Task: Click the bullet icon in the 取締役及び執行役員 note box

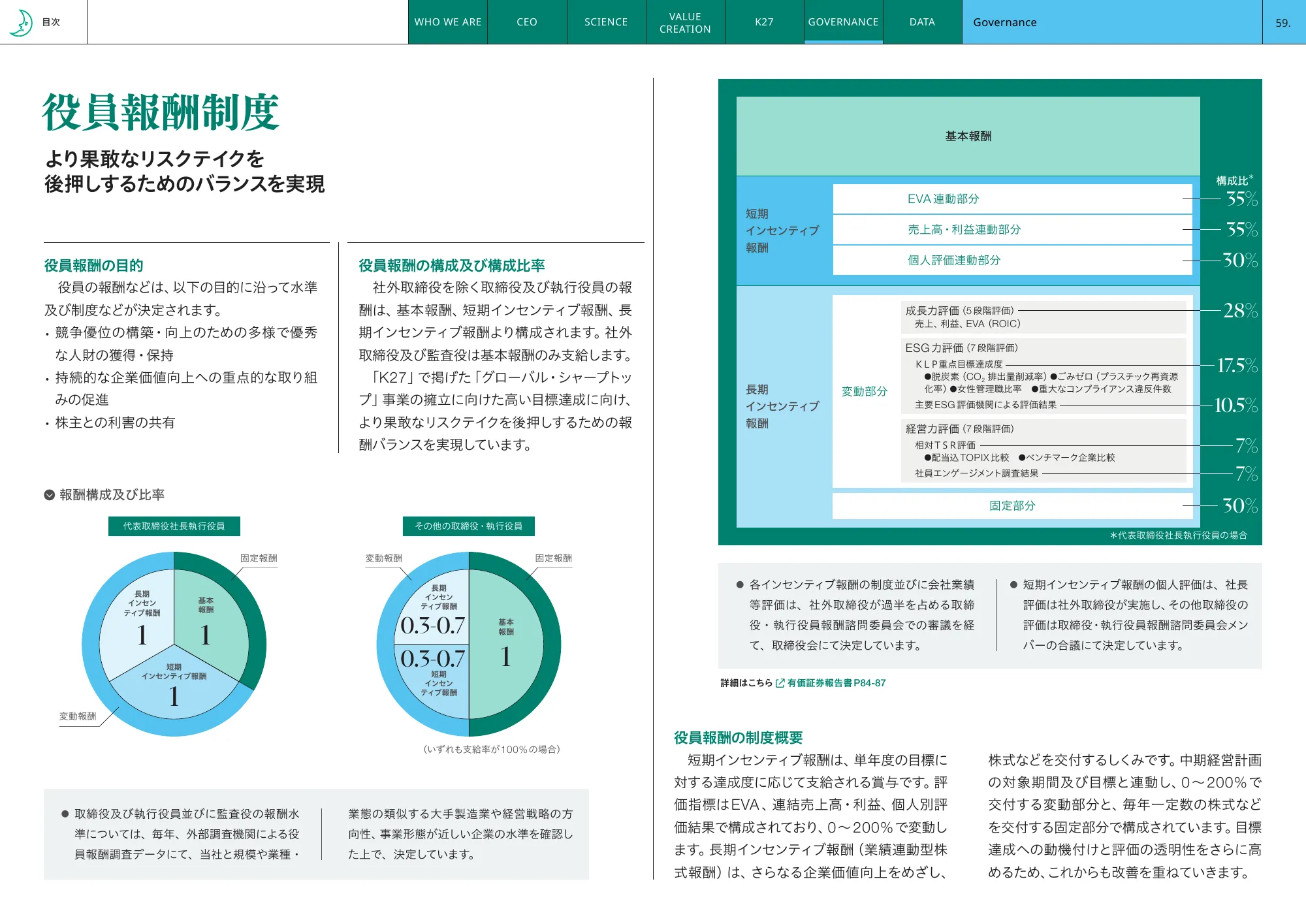Action: (64, 812)
